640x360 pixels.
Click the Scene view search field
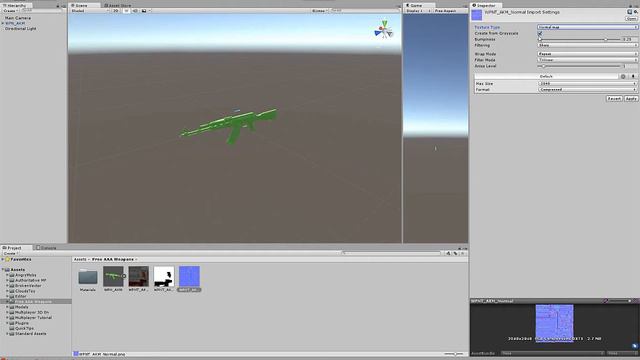(363, 11)
